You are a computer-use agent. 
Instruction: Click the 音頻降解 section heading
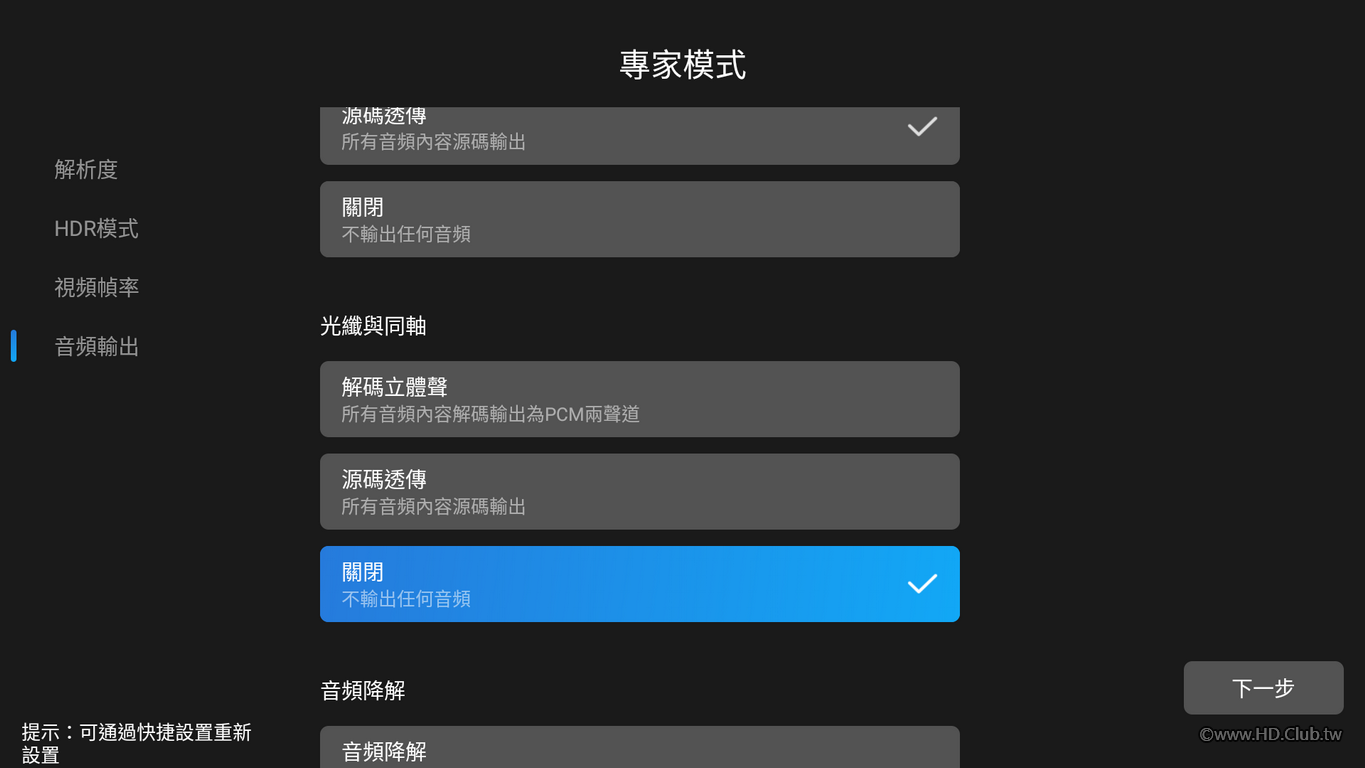click(362, 691)
